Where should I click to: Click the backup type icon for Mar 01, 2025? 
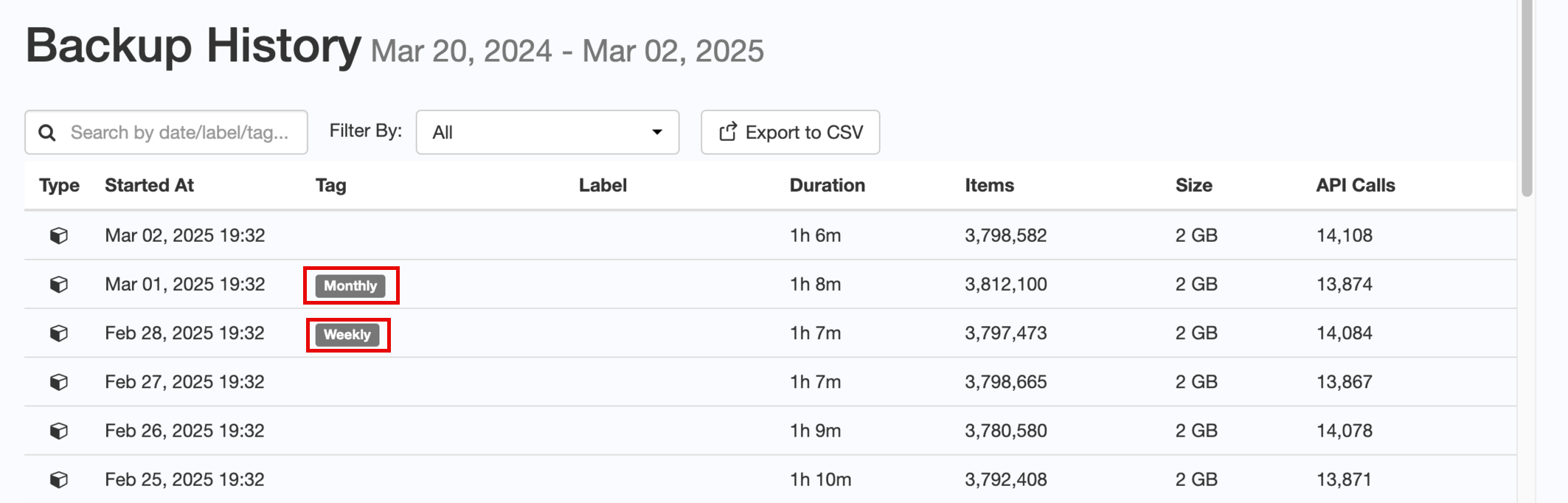click(59, 284)
